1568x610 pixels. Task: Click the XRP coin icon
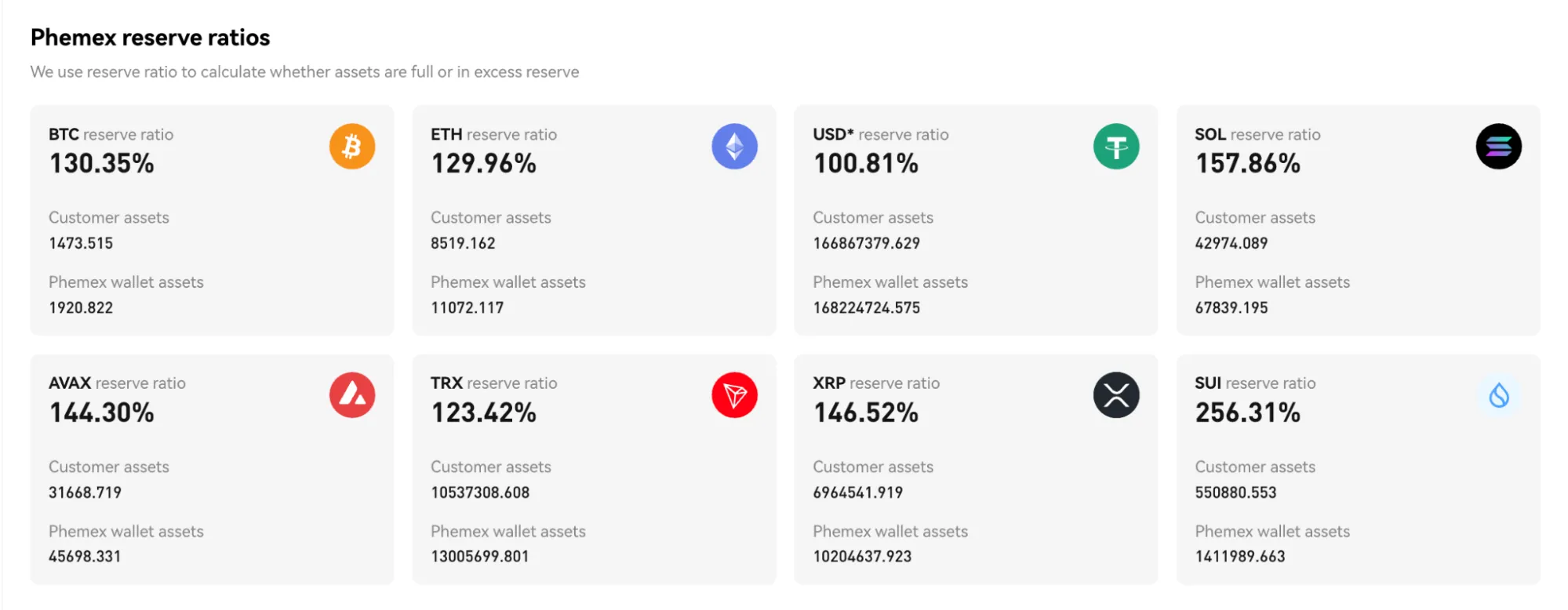[x=1116, y=395]
